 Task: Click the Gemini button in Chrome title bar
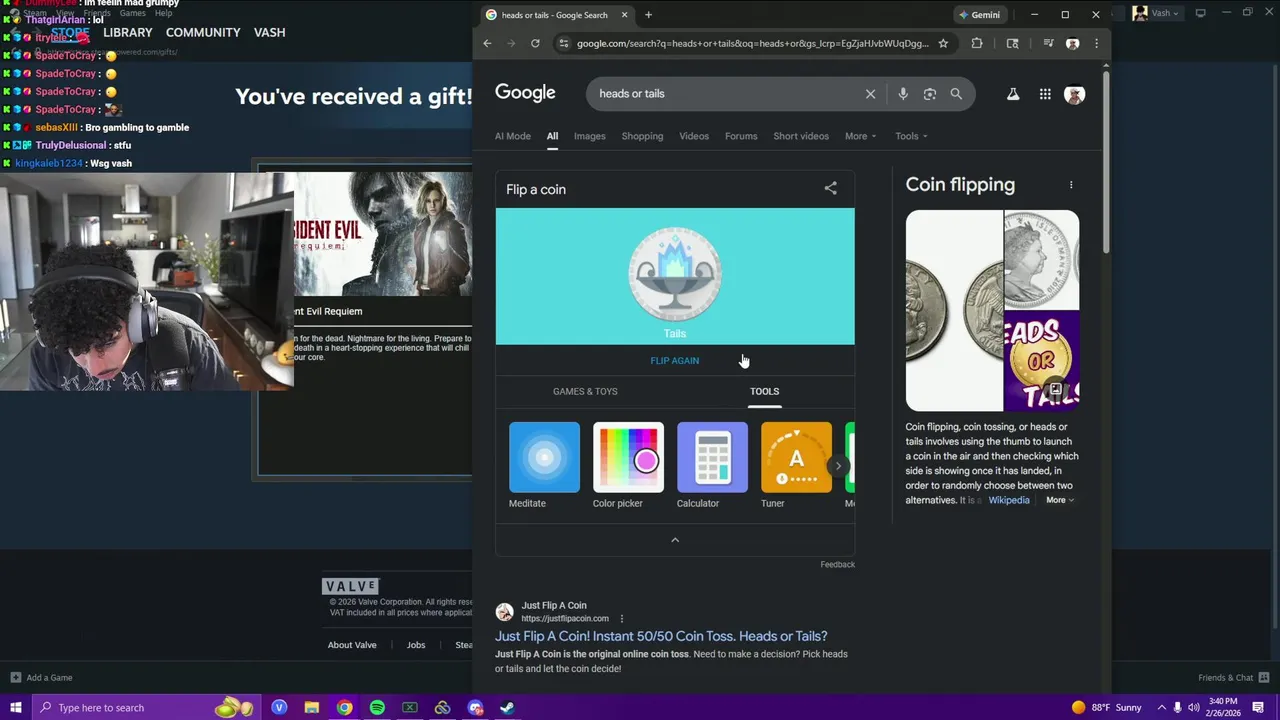tap(979, 15)
